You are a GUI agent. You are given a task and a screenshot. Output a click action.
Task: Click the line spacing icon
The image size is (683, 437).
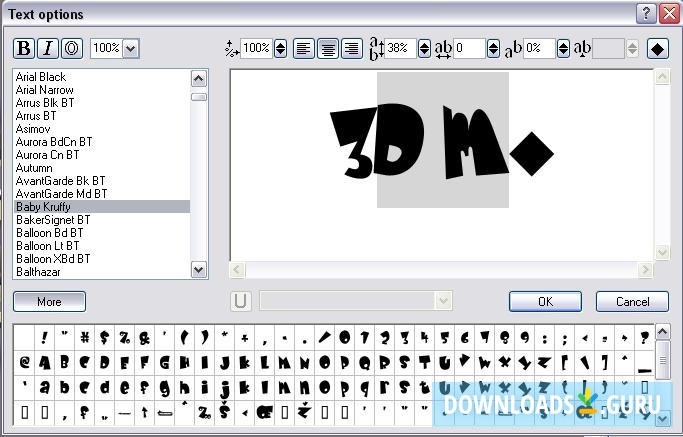coord(376,48)
